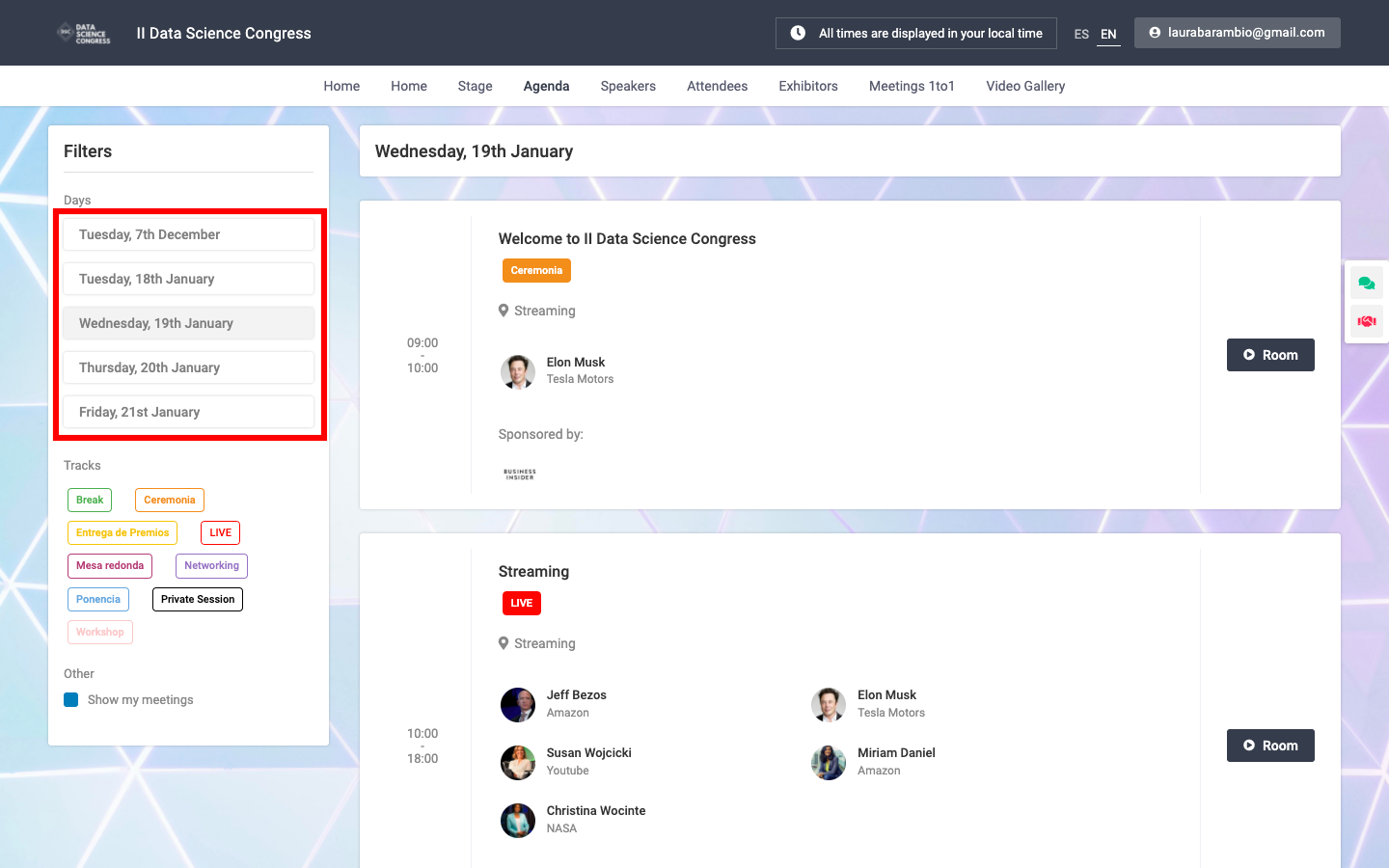Open Elon Musk avatar in Welcome session

tap(518, 371)
